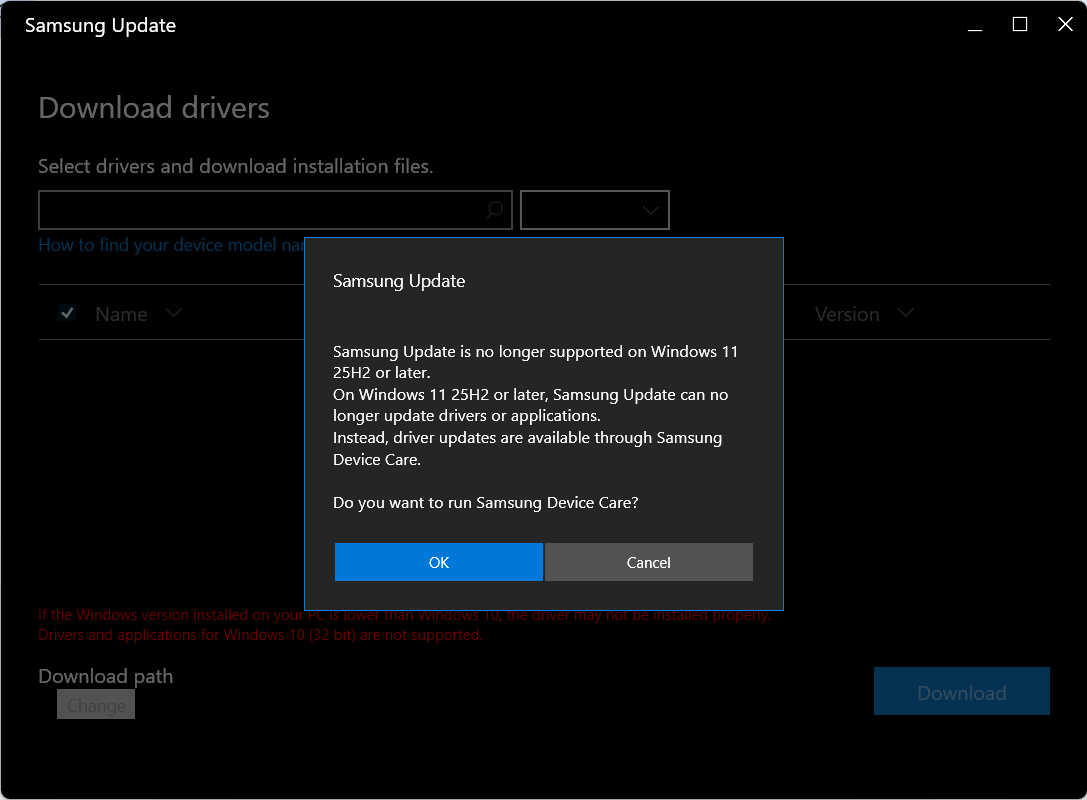Open the dropdown next to the search field

[x=595, y=209]
